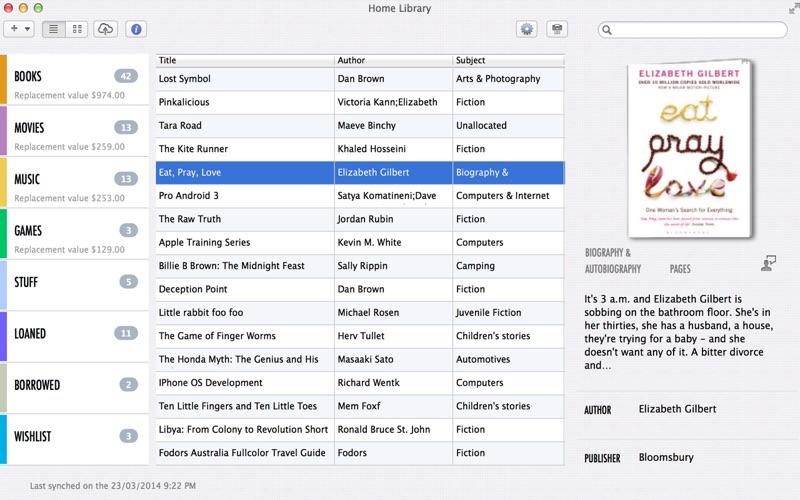The height and width of the screenshot is (500, 800).
Task: Sort the table by Title column
Action: (x=245, y=60)
